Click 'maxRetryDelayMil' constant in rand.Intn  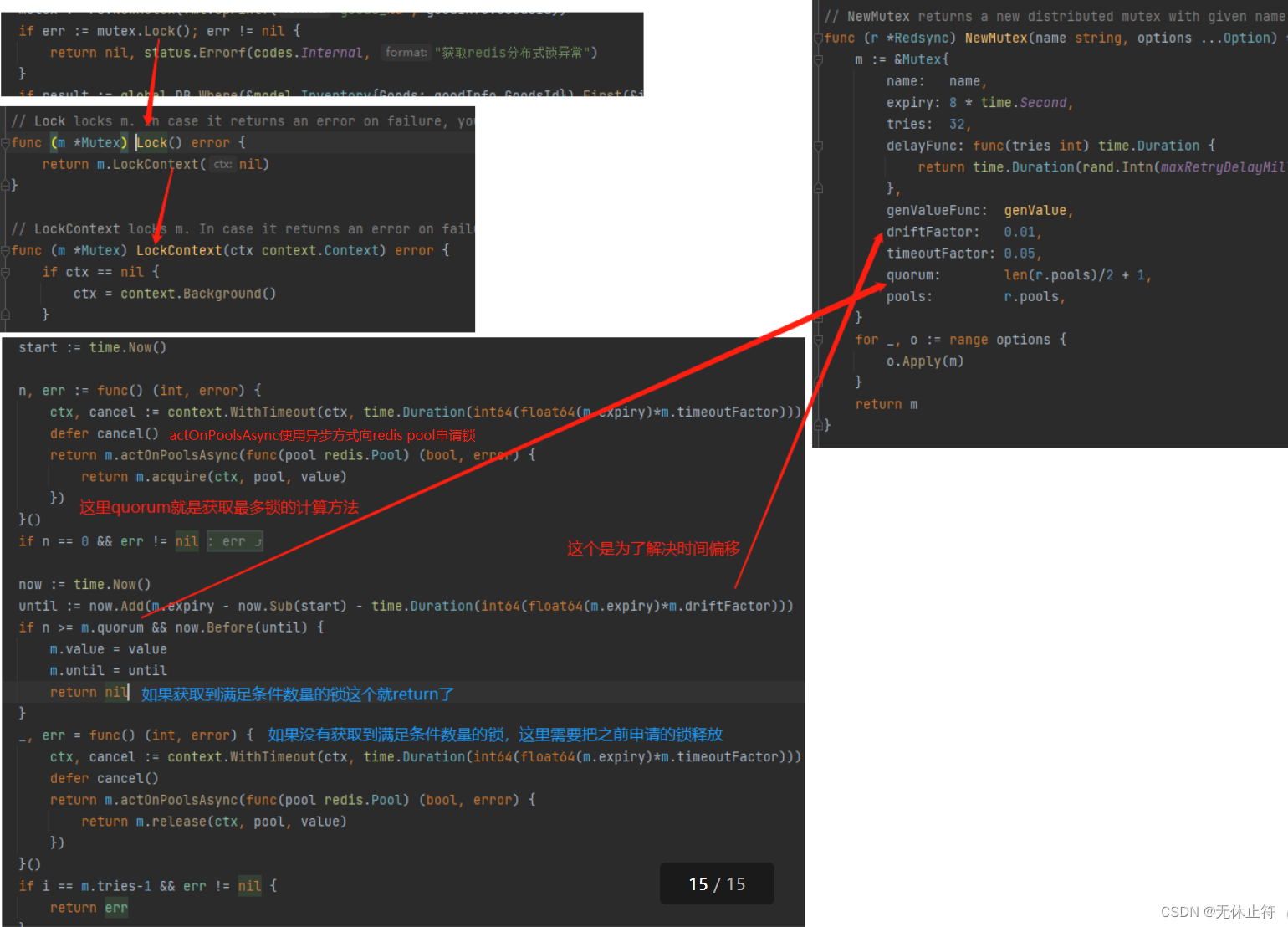(x=1223, y=167)
